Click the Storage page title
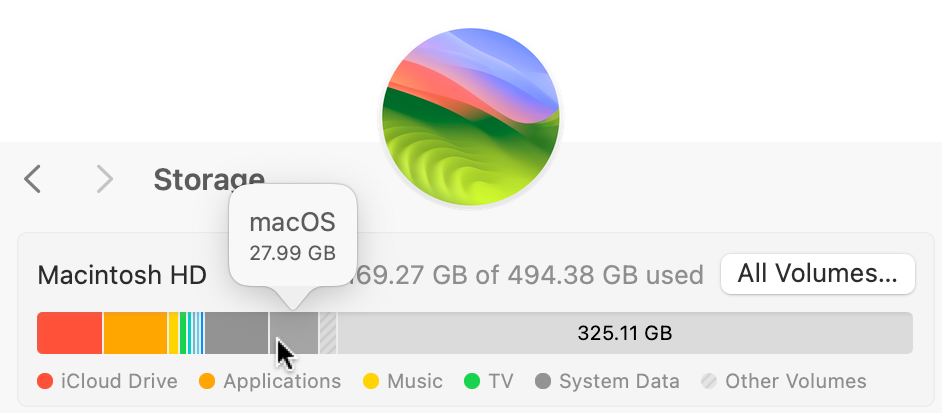Image resolution: width=942 pixels, height=413 pixels. click(209, 180)
